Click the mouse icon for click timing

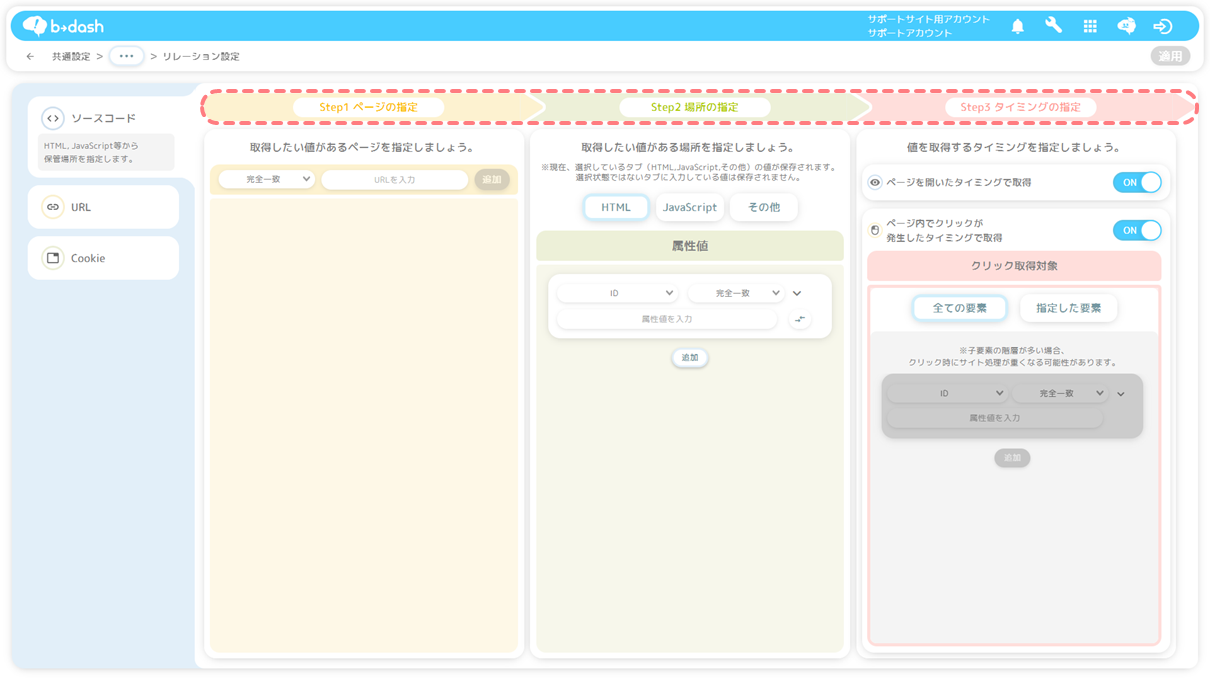(875, 230)
